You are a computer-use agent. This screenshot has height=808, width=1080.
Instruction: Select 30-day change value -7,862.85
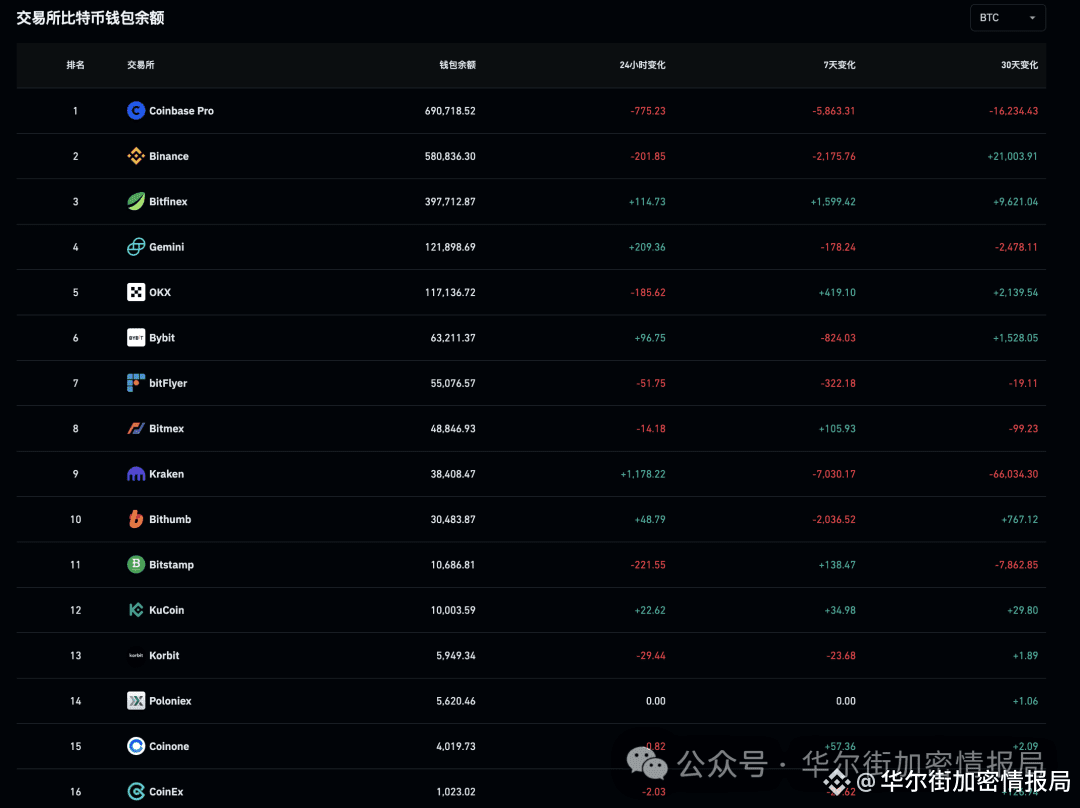(1016, 565)
